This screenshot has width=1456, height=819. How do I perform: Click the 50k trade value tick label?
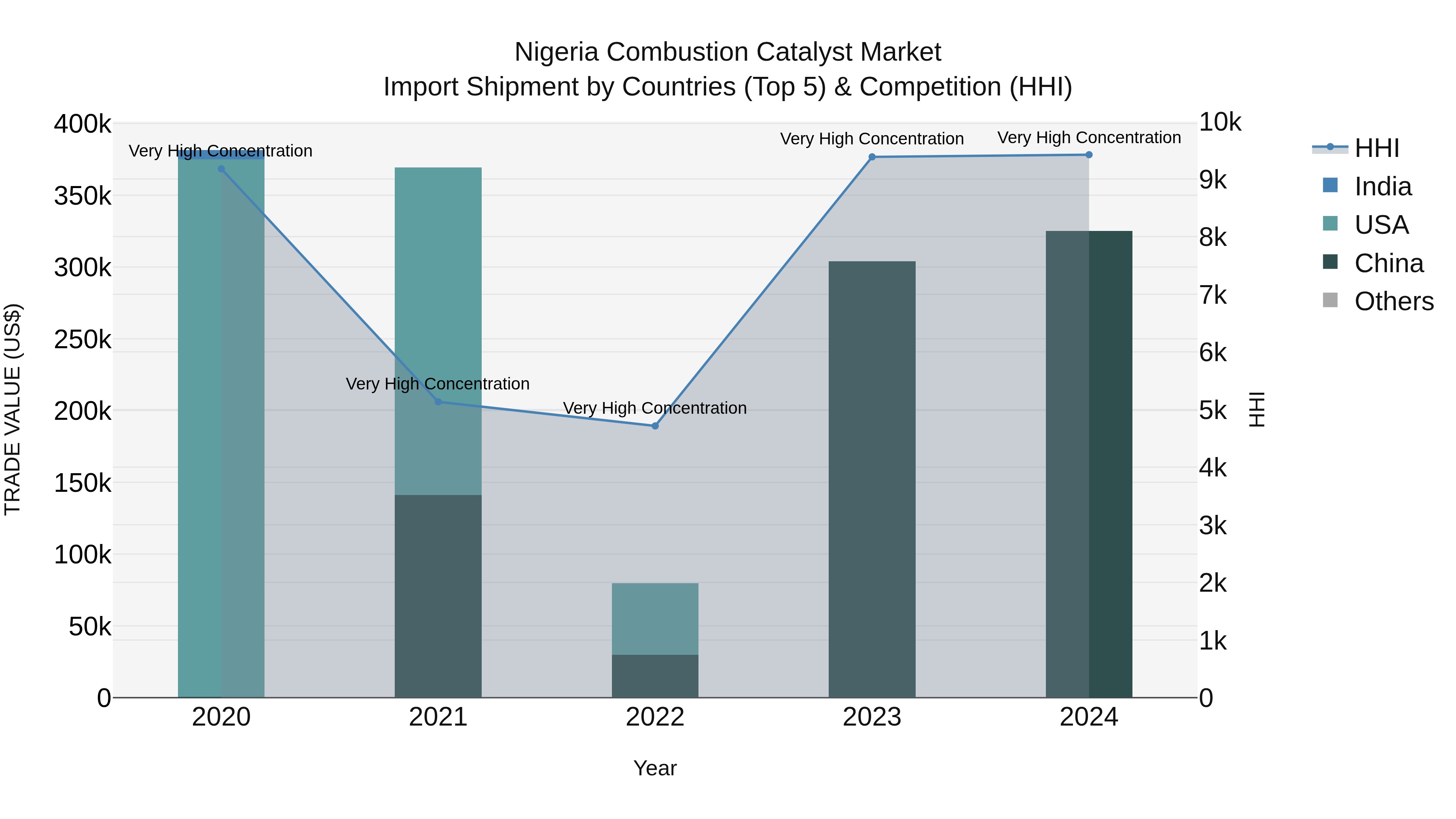[x=90, y=627]
